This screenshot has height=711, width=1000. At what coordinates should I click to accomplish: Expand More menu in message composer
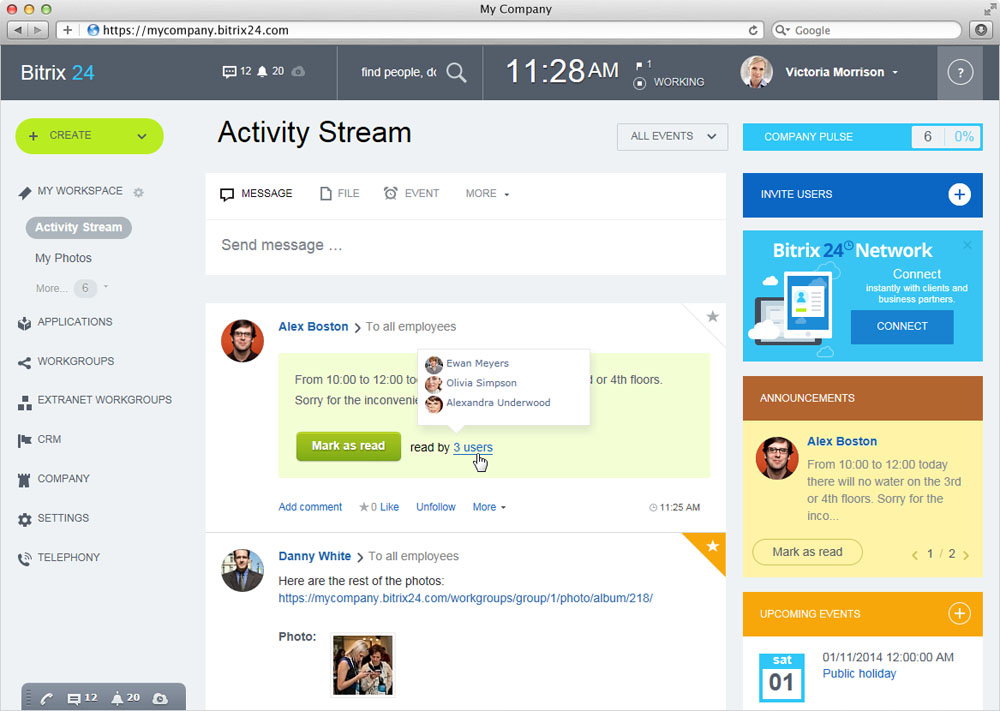487,193
